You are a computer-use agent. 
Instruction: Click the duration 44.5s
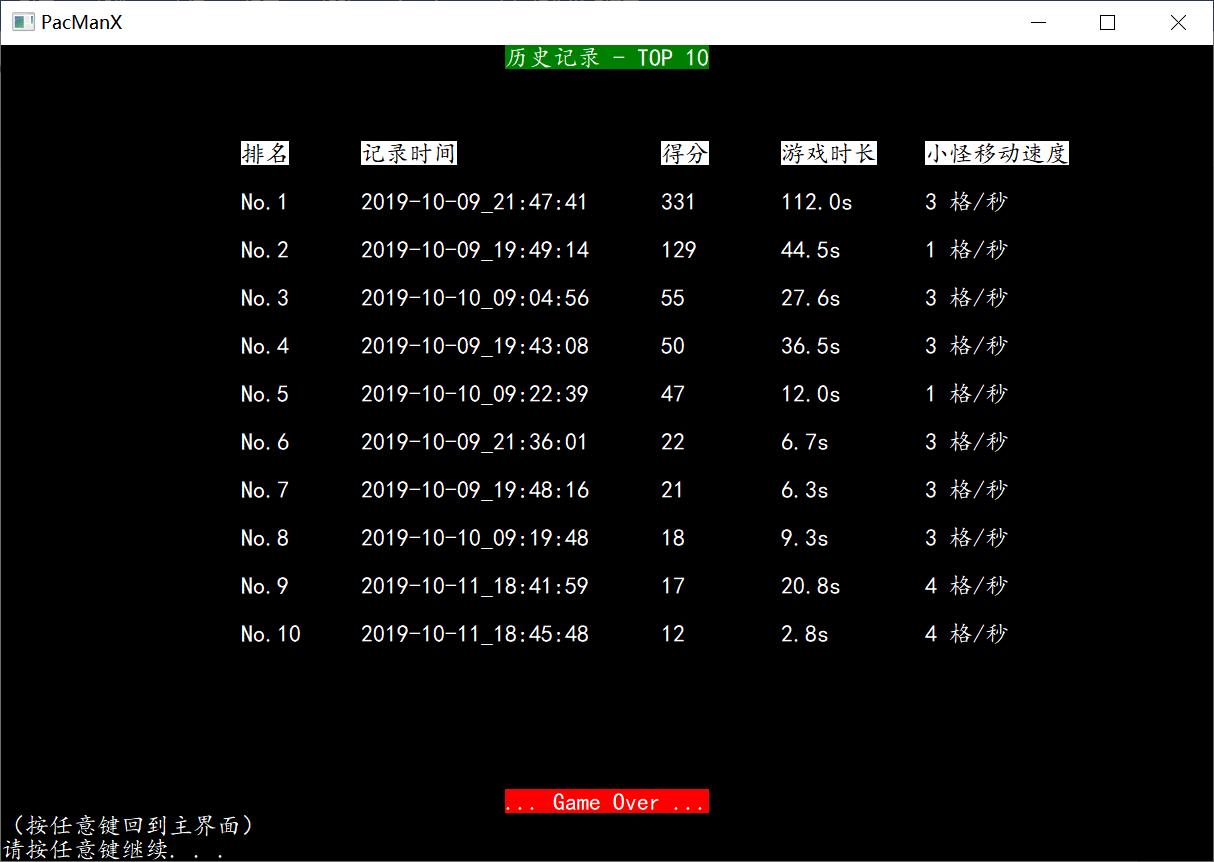811,250
